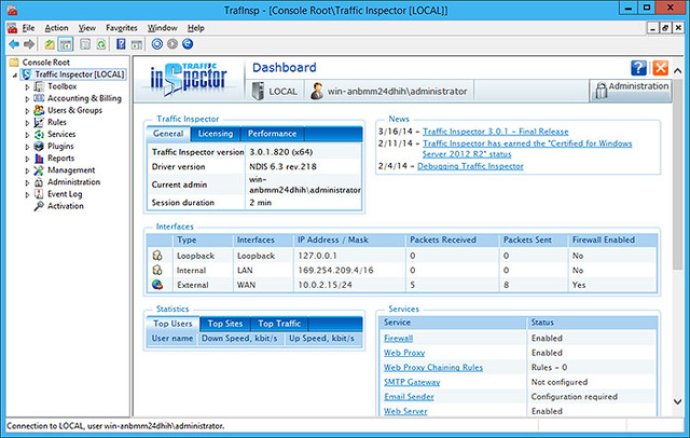The width and height of the screenshot is (690, 438).
Task: Expand the Toolbox tree node
Action: pos(27,87)
